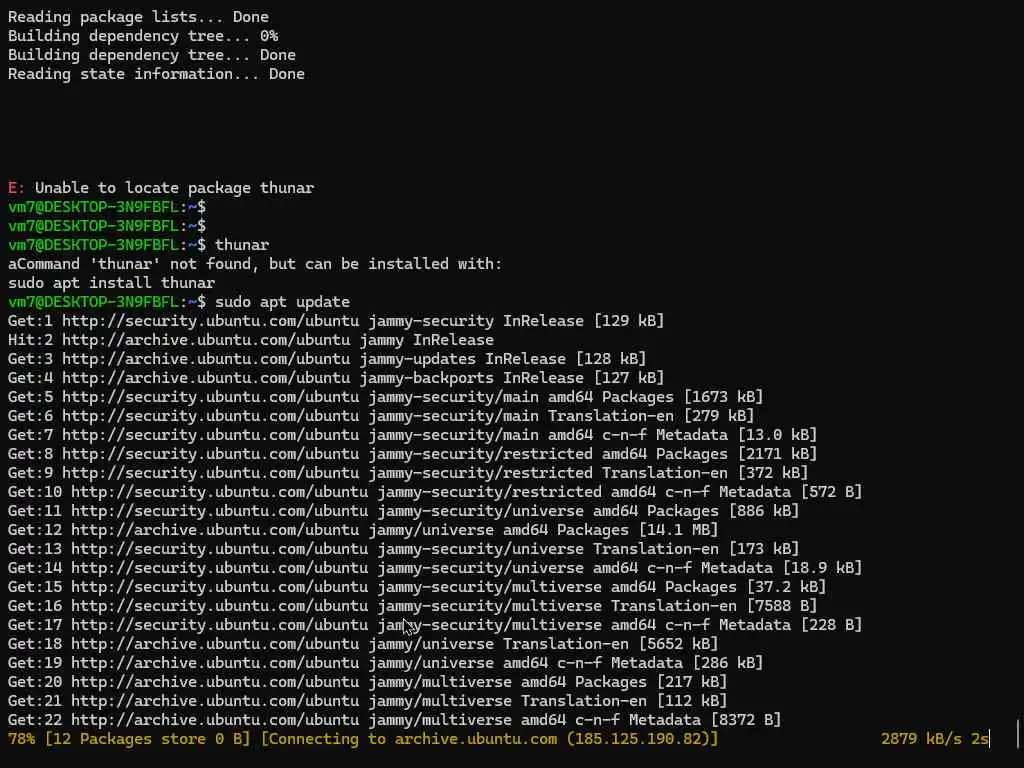This screenshot has width=1024, height=768.
Task: Click the Get:21 multiverse Translation-en [112 kB] line
Action: click(x=367, y=700)
